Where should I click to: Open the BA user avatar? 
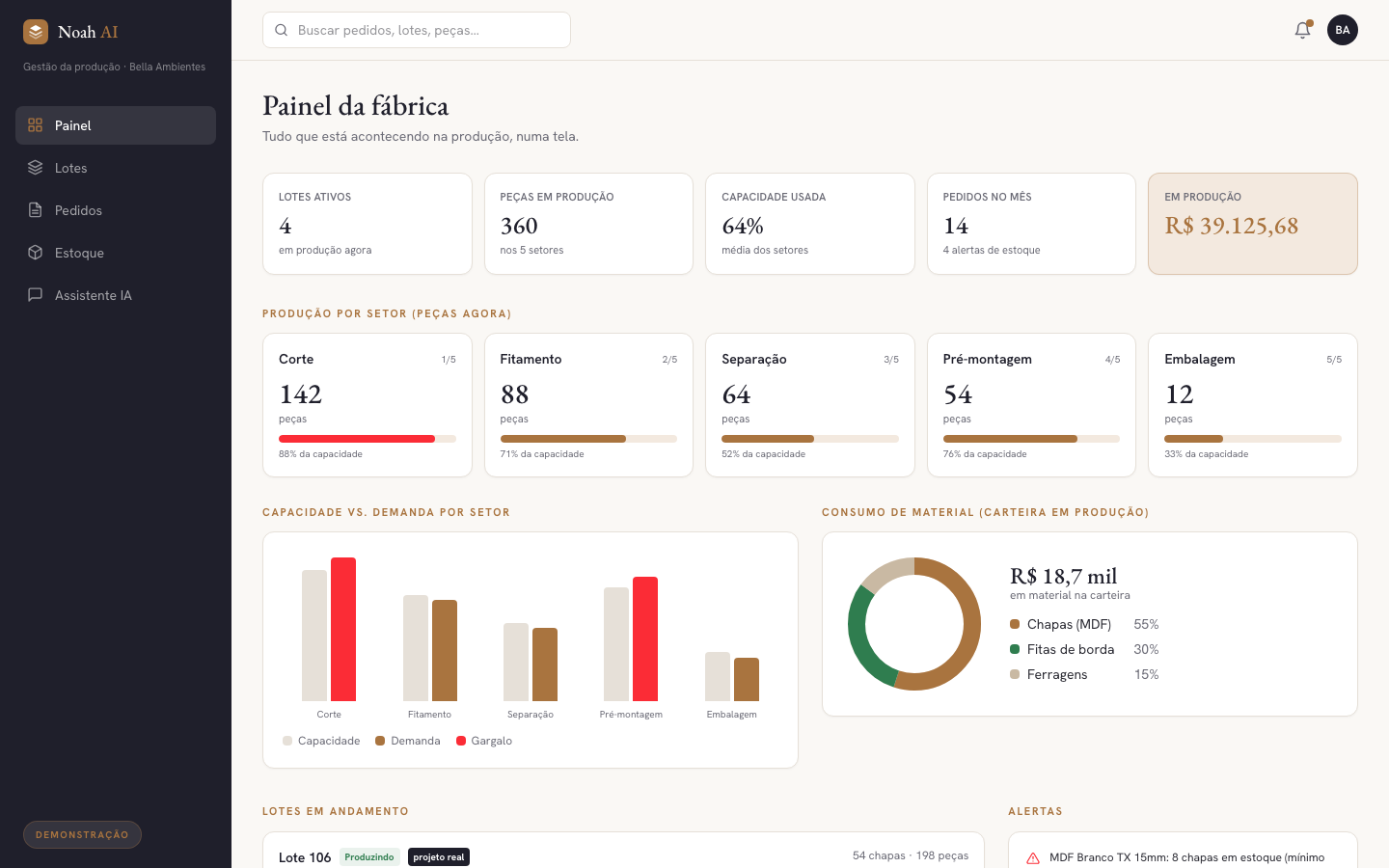point(1343,30)
